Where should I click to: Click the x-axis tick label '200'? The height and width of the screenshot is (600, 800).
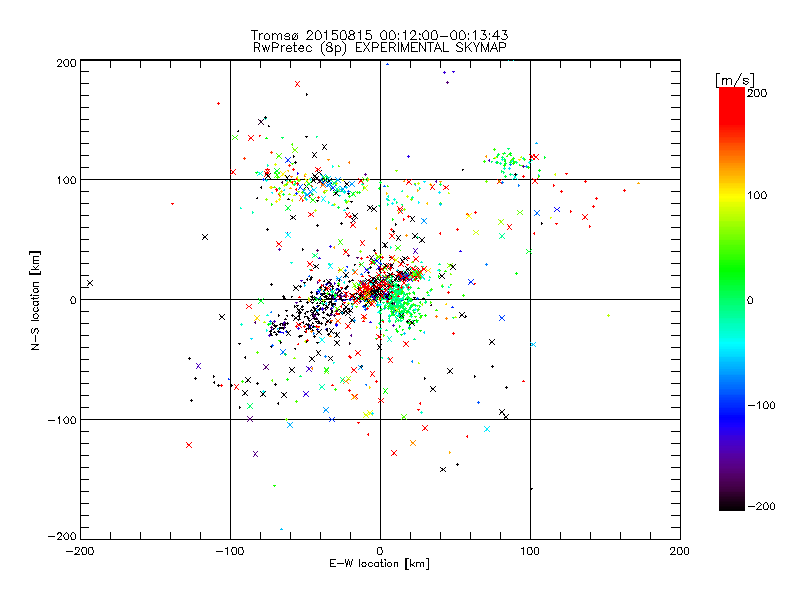coord(680,551)
